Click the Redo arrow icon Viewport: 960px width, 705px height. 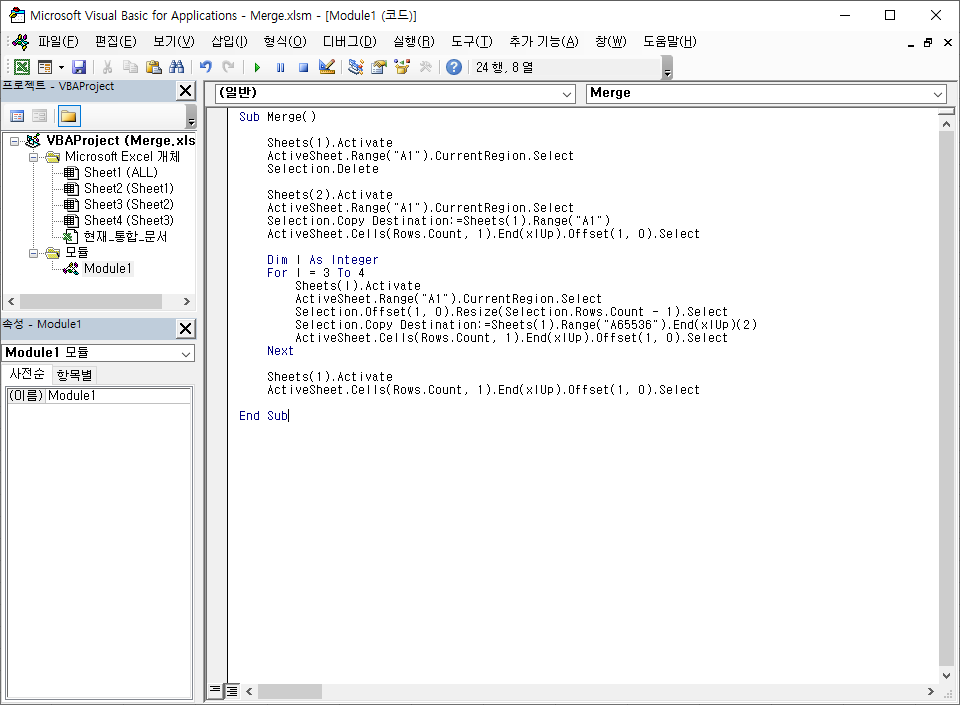click(228, 67)
